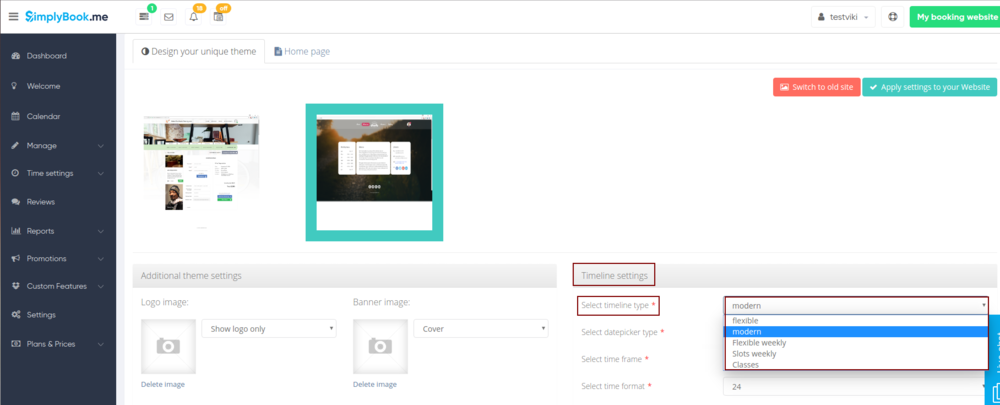Open the testviki user dropdown

pos(845,17)
